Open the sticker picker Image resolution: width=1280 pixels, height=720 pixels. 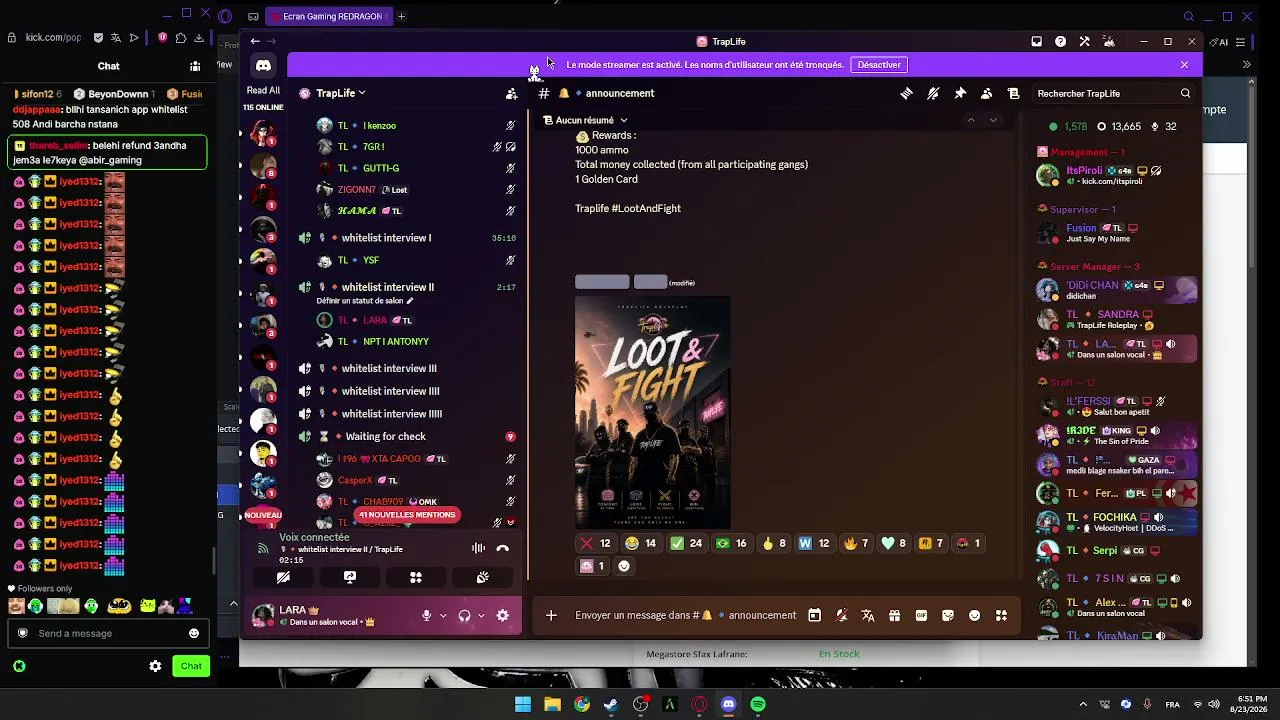pyautogui.click(x=948, y=615)
